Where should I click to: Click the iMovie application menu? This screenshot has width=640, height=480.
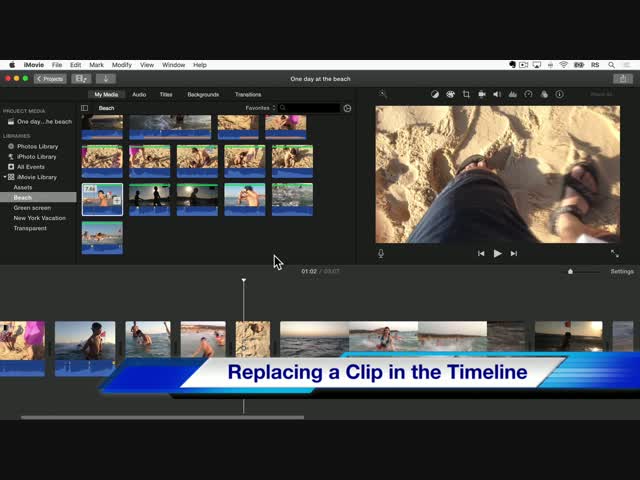33,65
